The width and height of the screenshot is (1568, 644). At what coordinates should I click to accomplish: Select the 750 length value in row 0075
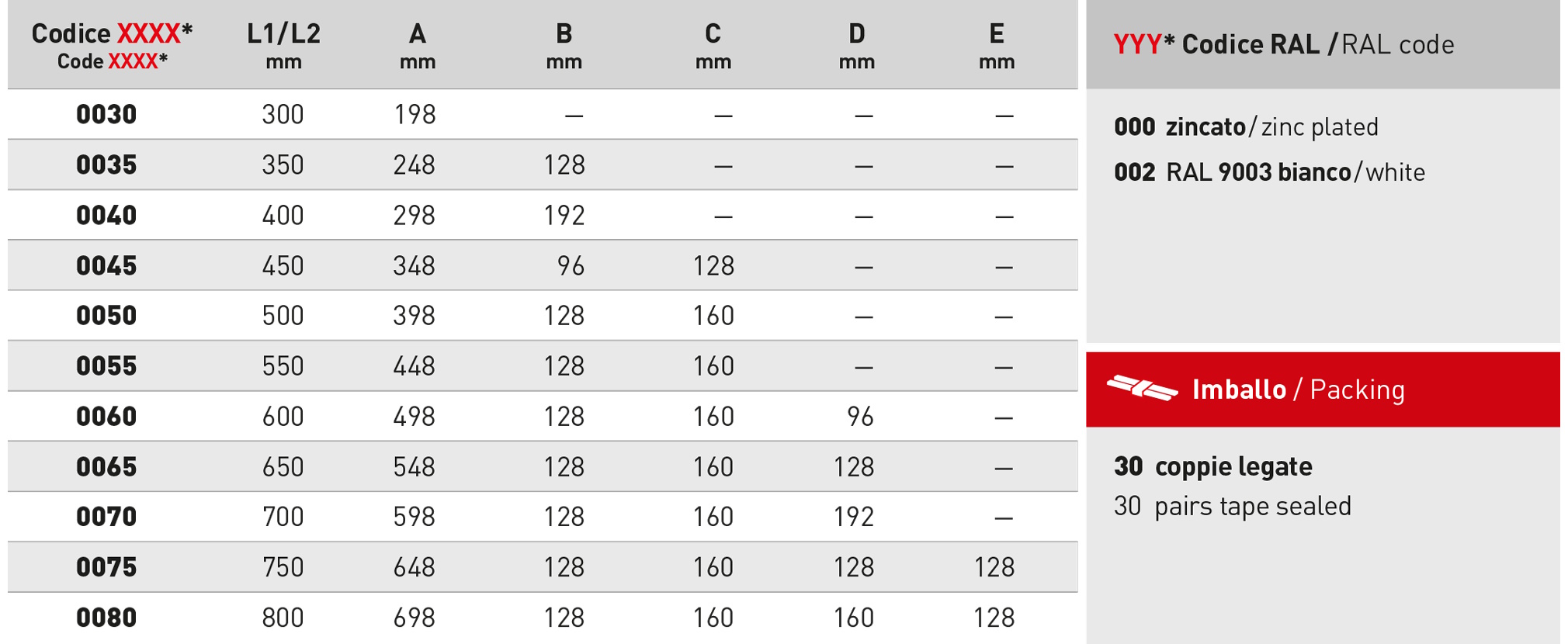pyautogui.click(x=283, y=568)
